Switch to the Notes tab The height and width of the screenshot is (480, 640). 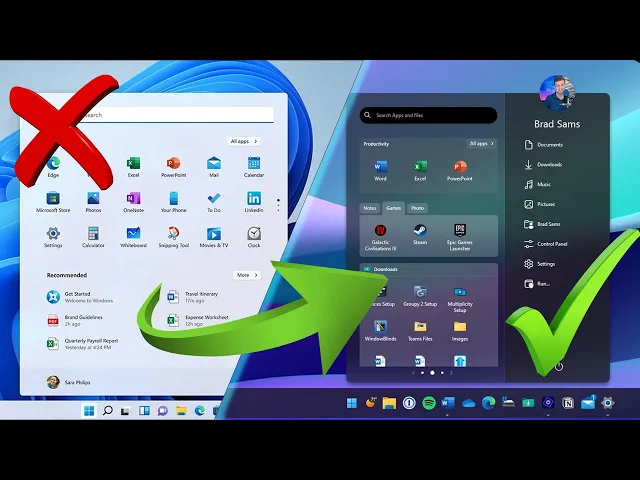click(x=370, y=208)
